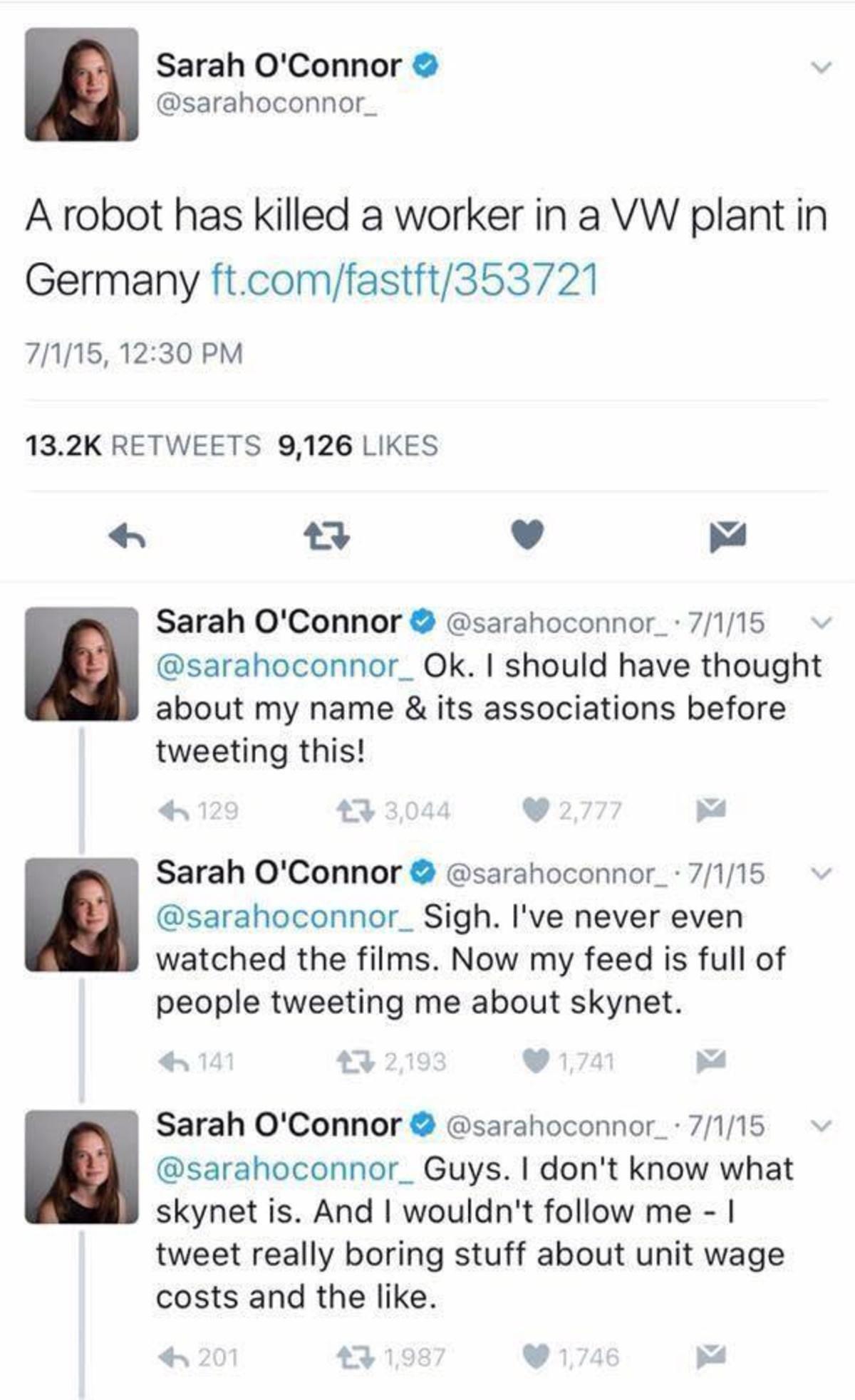Open Sarah O'Connor's main profile picture

tap(81, 85)
